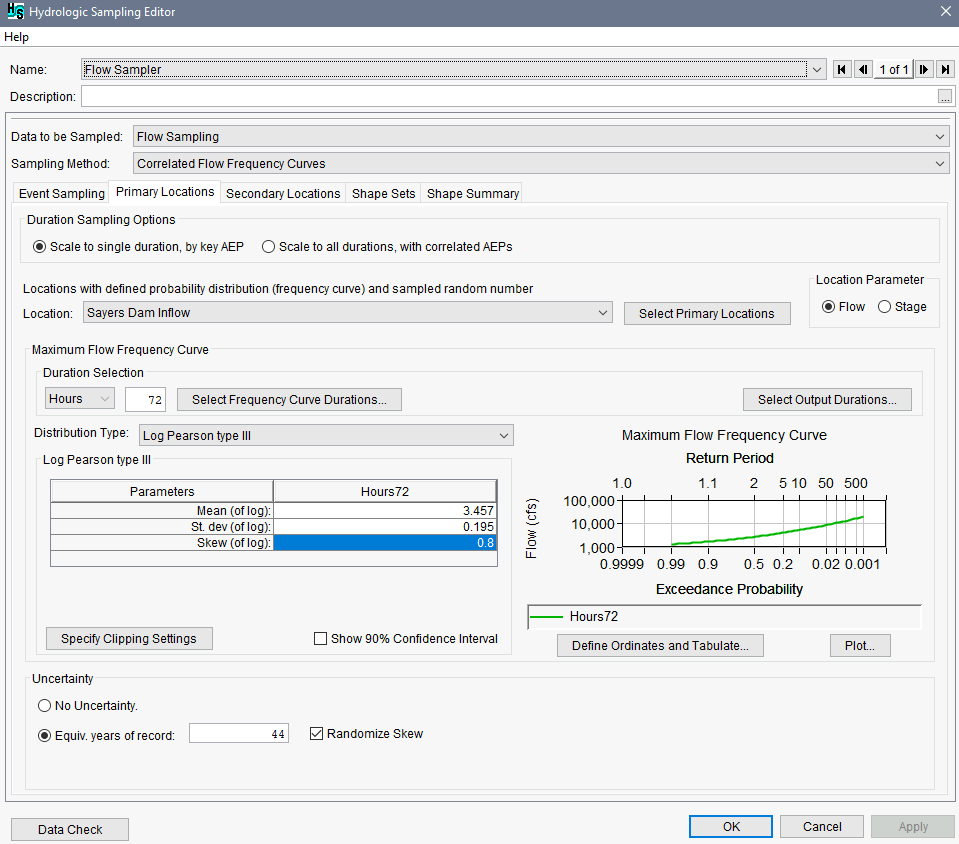Screen dimensions: 959x844
Task: Confirm with the OK button
Action: coord(731,826)
